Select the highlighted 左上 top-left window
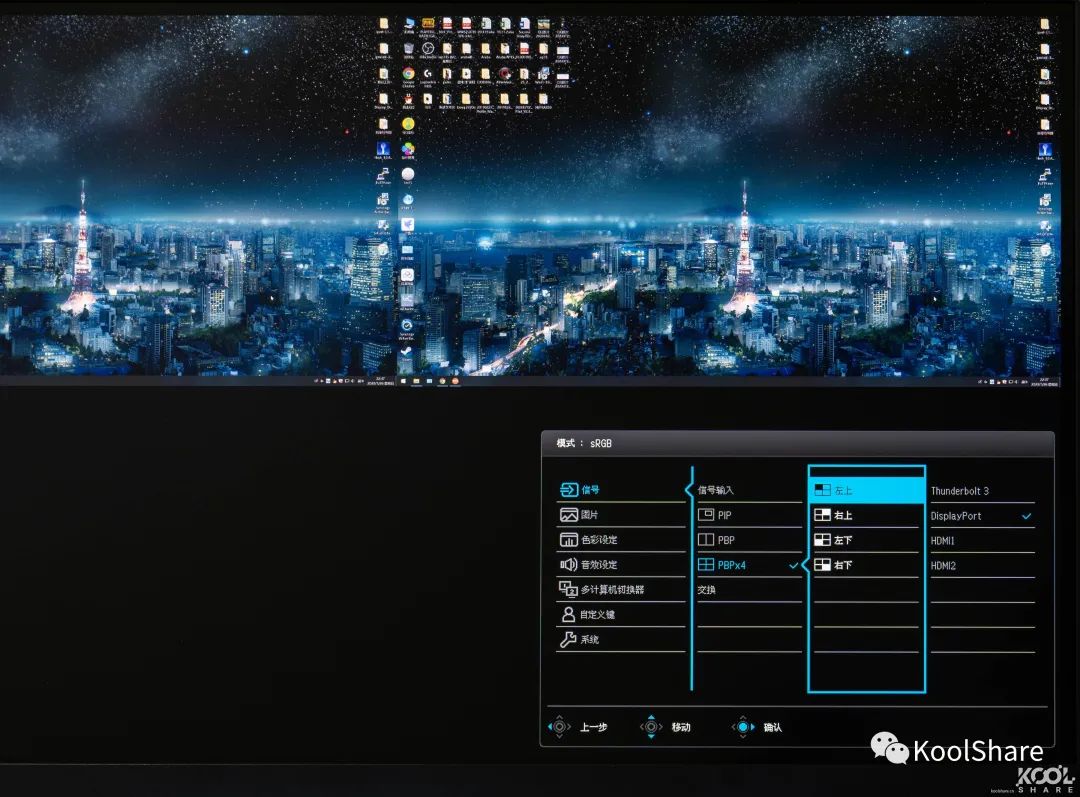 click(x=866, y=490)
